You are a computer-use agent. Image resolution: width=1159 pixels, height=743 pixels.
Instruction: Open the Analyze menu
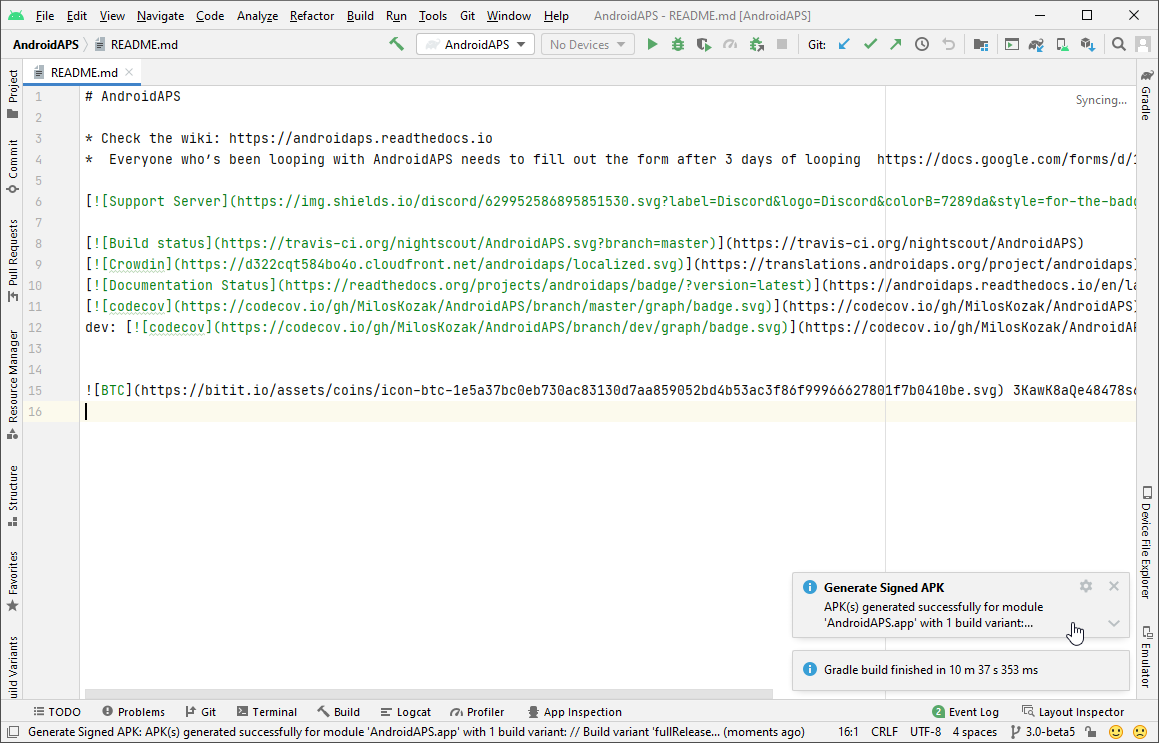coord(257,16)
